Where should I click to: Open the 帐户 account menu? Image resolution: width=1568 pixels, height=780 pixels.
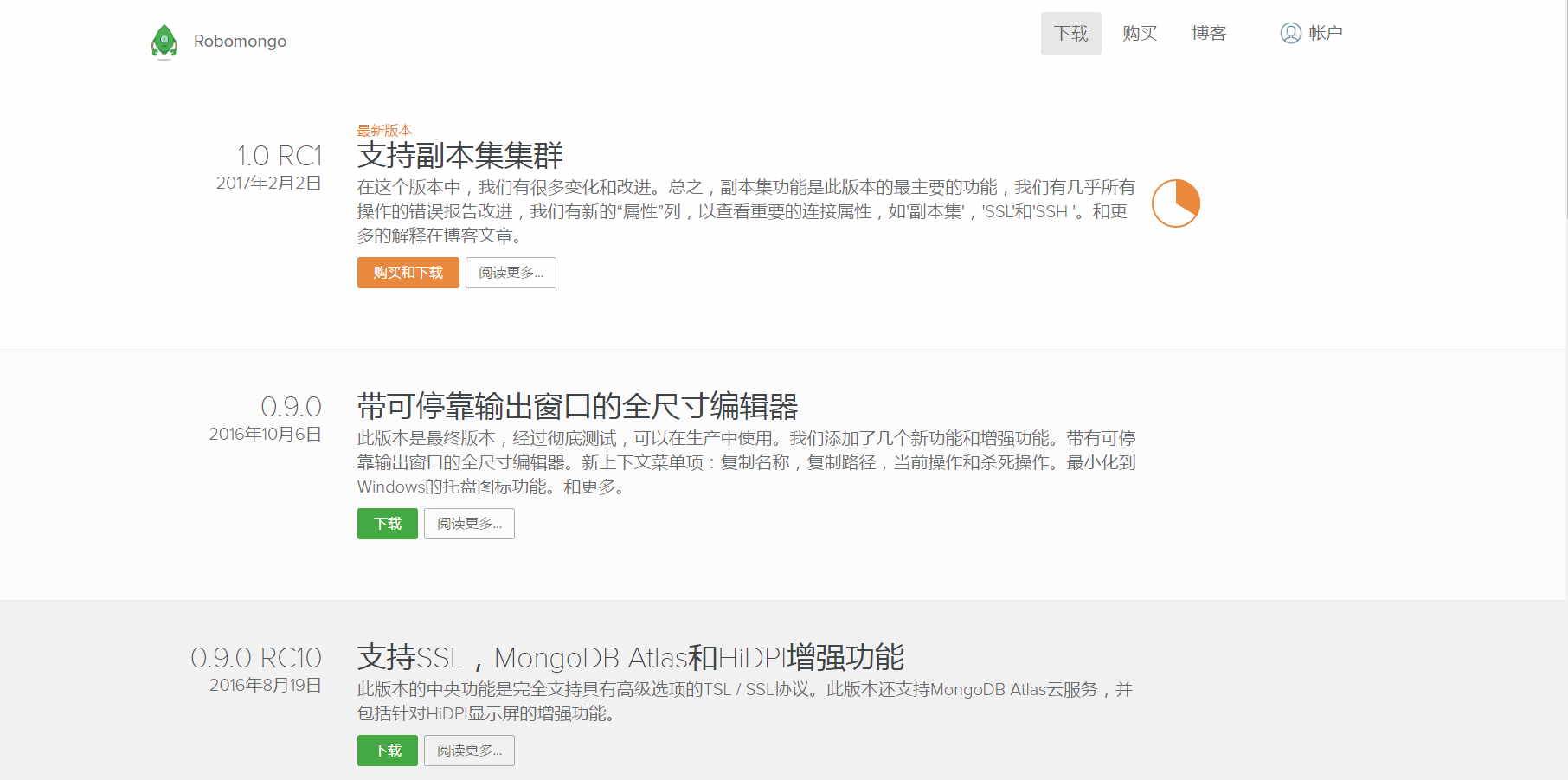point(1312,33)
